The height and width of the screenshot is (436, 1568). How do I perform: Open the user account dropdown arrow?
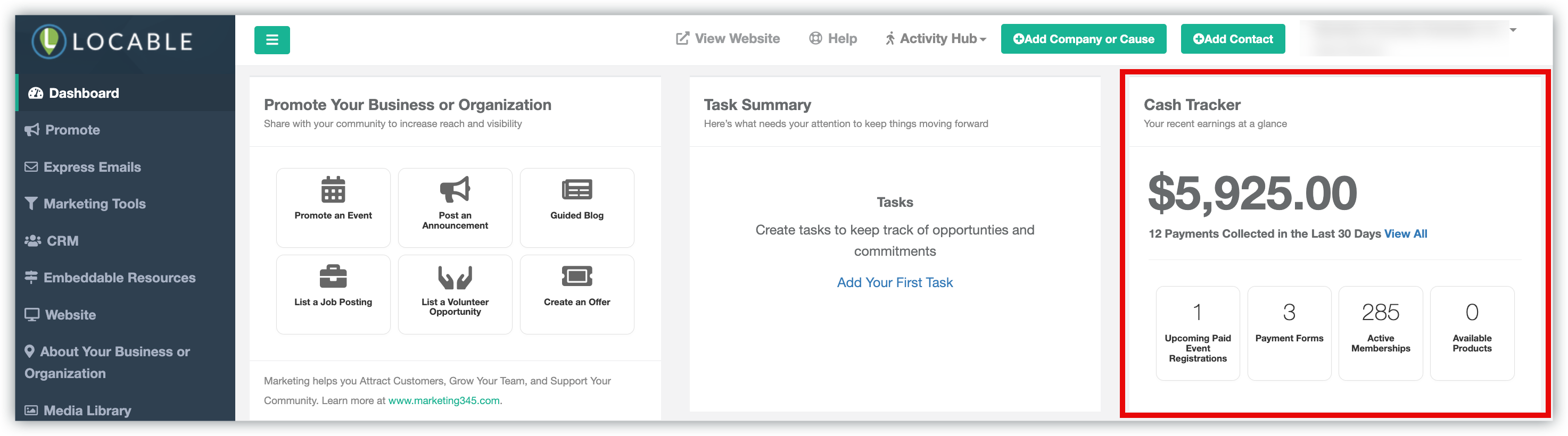(x=1513, y=30)
